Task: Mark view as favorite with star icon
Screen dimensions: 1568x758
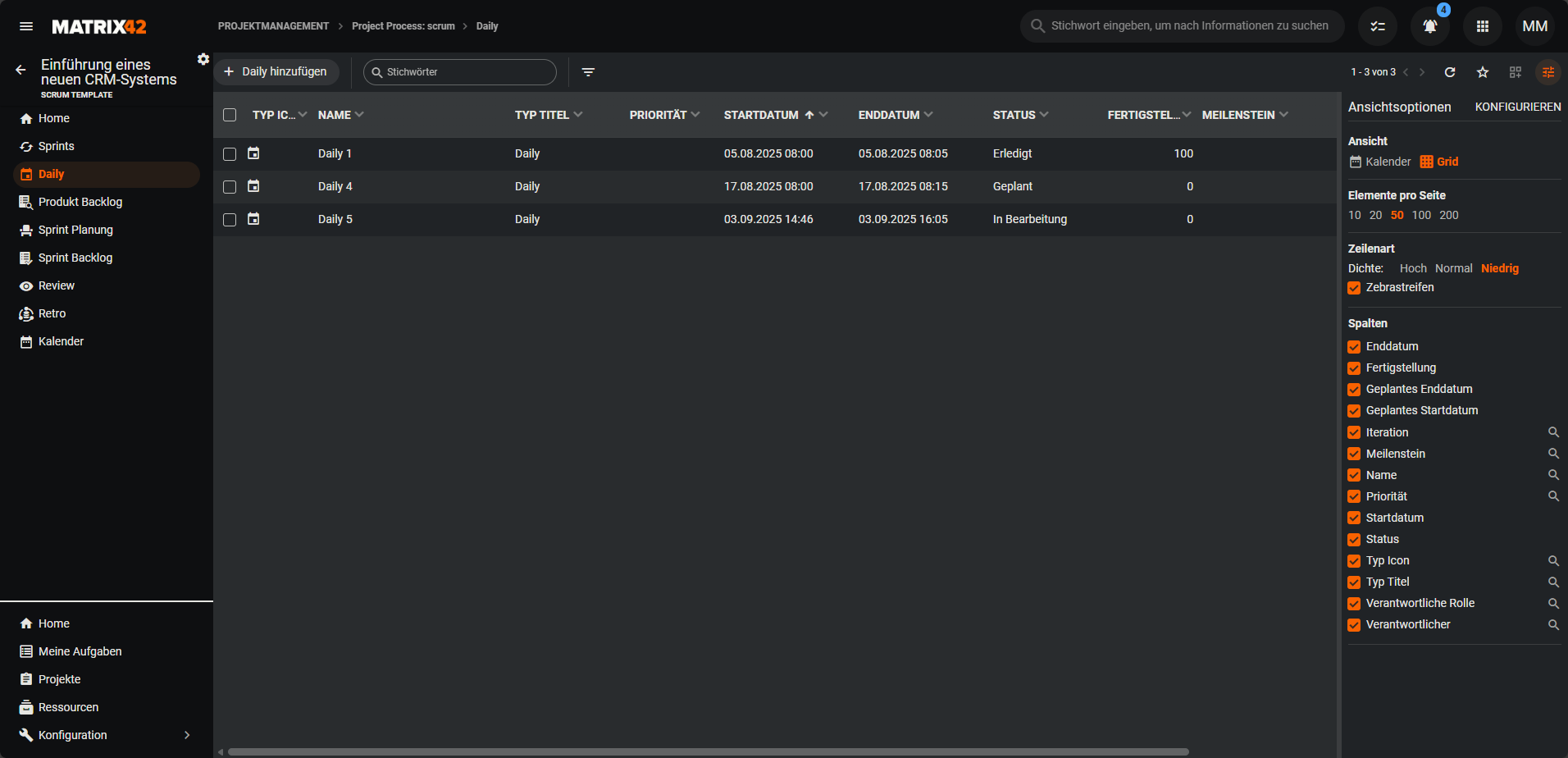Action: 1483,72
